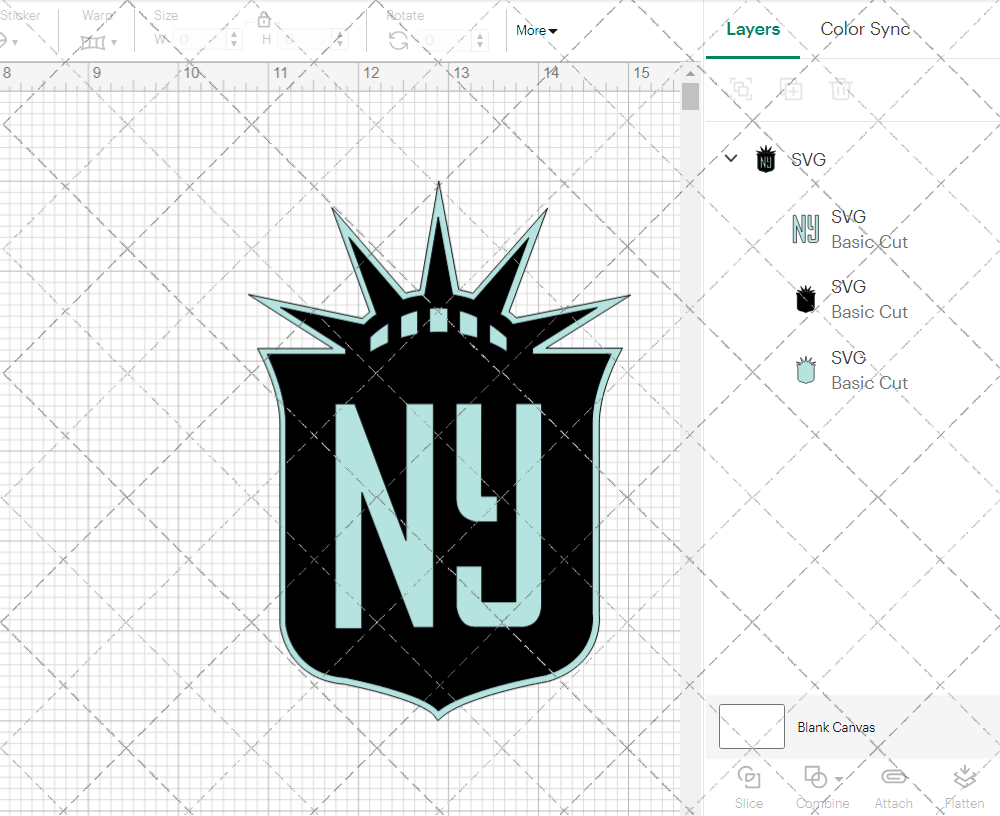Image resolution: width=1000 pixels, height=816 pixels.
Task: Click the Height stepper arrows
Action: coord(340,40)
